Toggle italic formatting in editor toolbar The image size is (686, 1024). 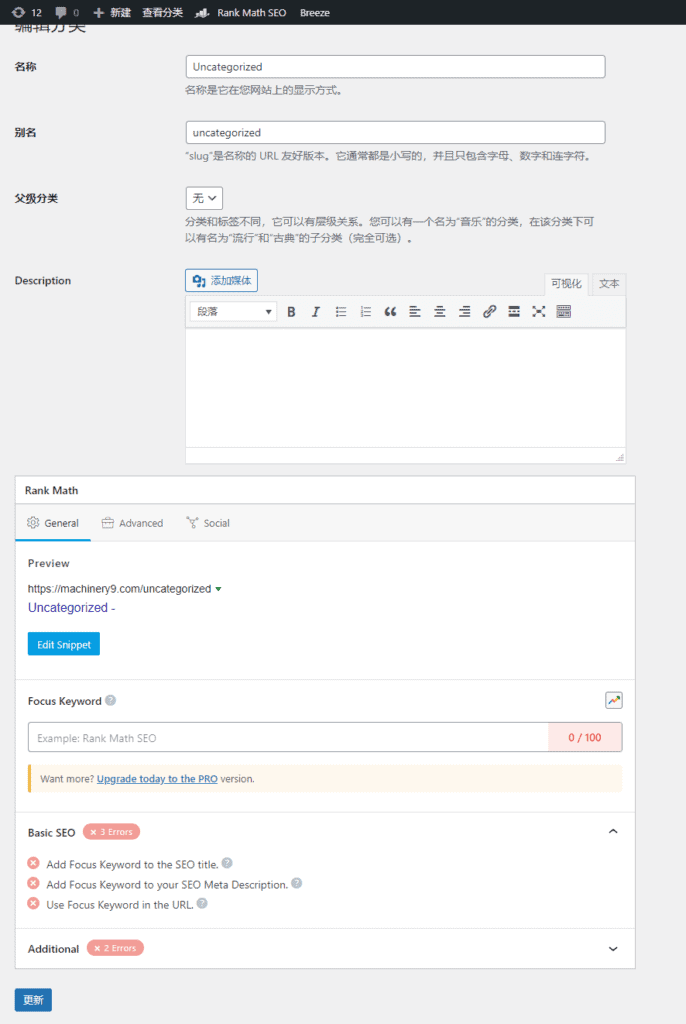click(x=316, y=312)
